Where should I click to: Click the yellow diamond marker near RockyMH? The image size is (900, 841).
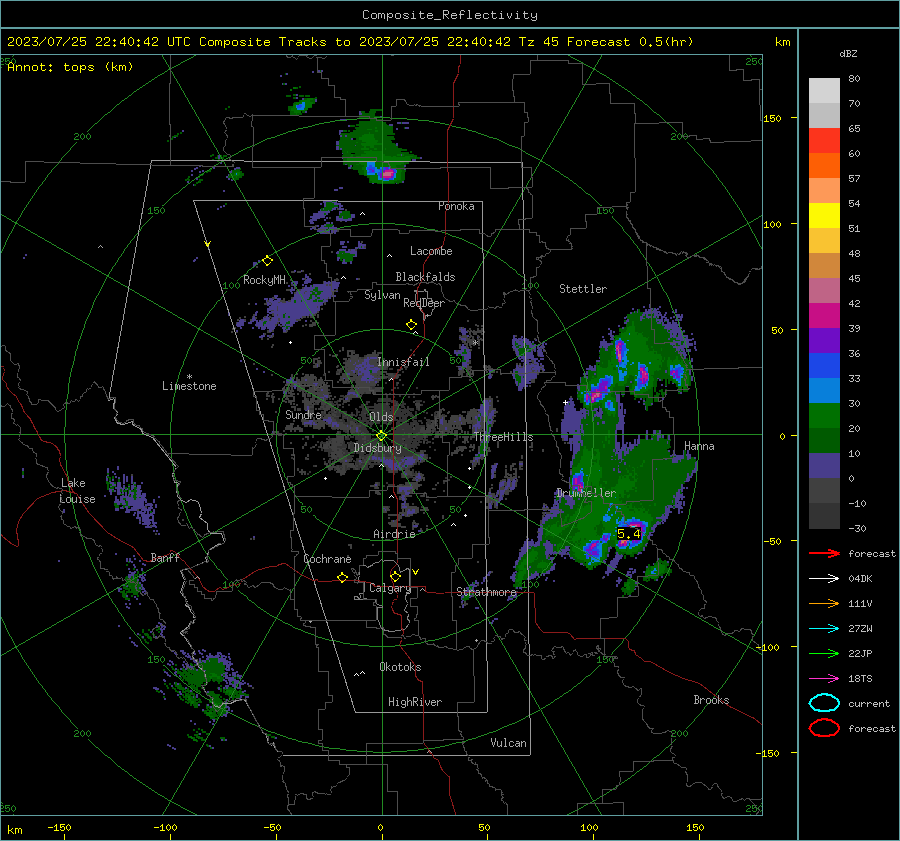(267, 261)
